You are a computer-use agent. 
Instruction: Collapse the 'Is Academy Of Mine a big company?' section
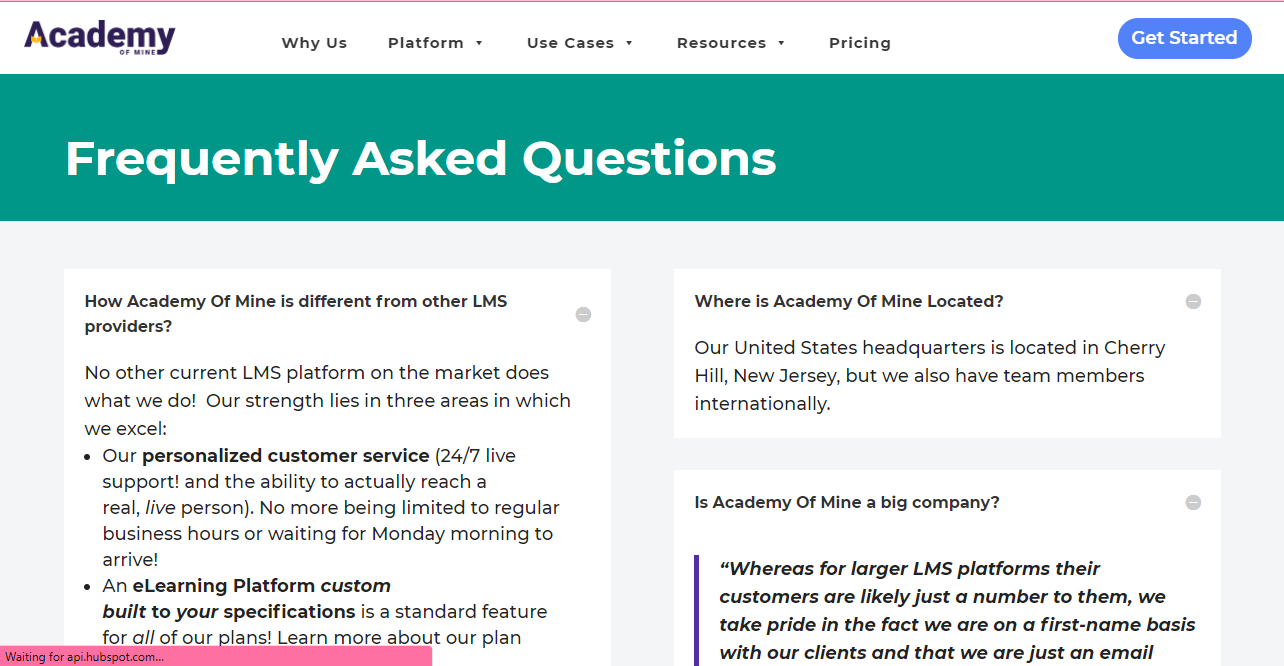point(1193,502)
